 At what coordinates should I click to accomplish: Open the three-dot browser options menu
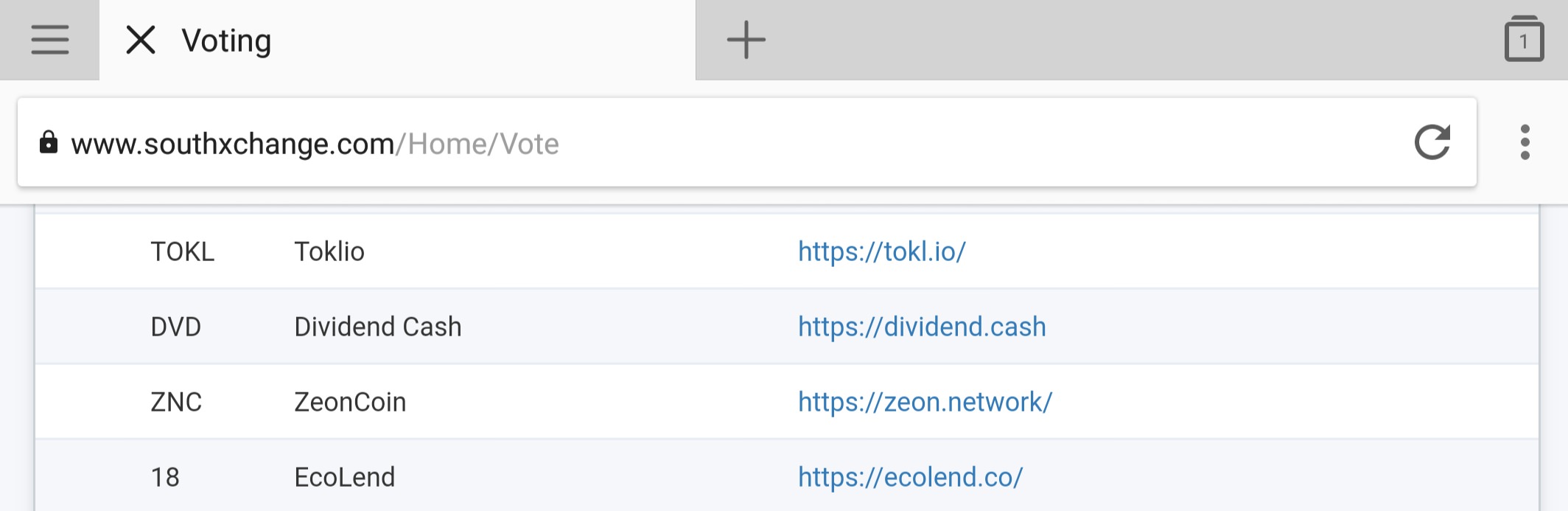coord(1525,142)
